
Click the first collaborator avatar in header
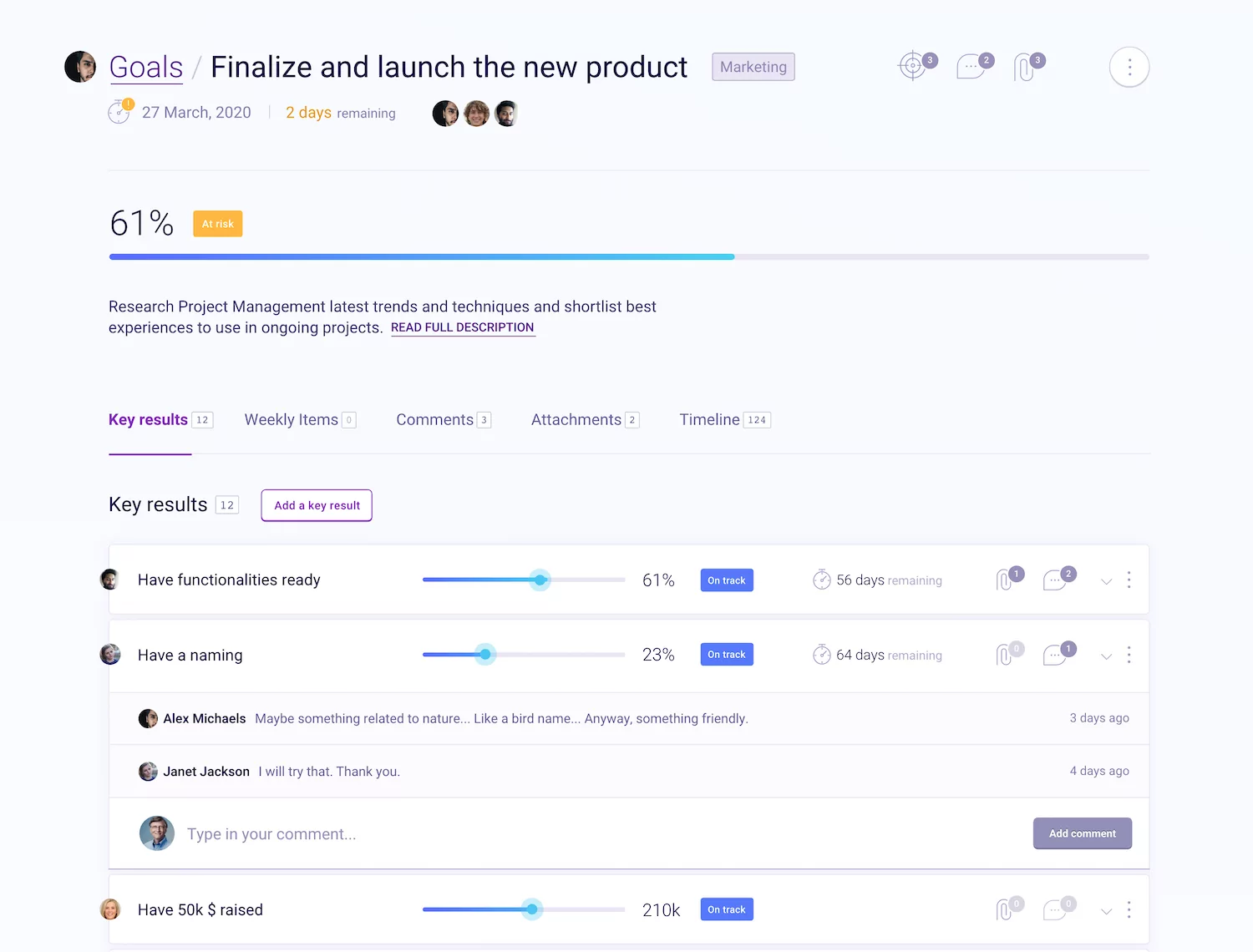(x=445, y=113)
